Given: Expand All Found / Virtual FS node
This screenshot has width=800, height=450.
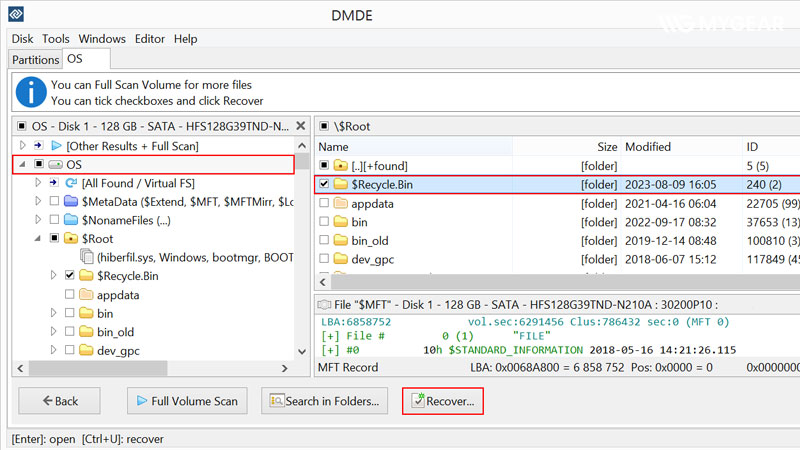Looking at the screenshot, I should pos(38,183).
